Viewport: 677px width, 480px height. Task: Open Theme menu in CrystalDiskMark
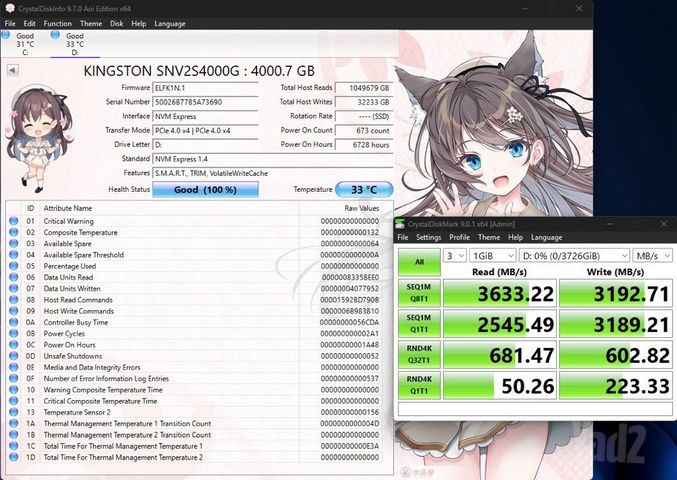click(x=489, y=237)
